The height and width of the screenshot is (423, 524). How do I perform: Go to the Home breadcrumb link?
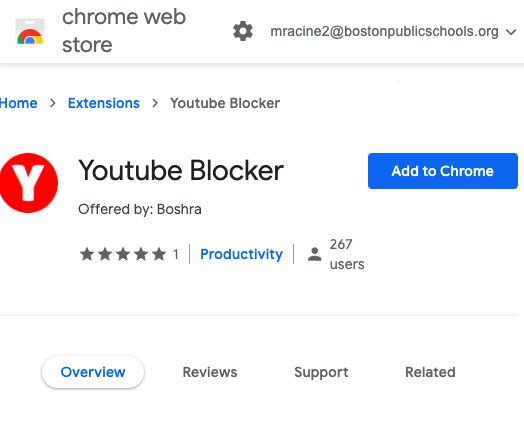pyautogui.click(x=18, y=103)
